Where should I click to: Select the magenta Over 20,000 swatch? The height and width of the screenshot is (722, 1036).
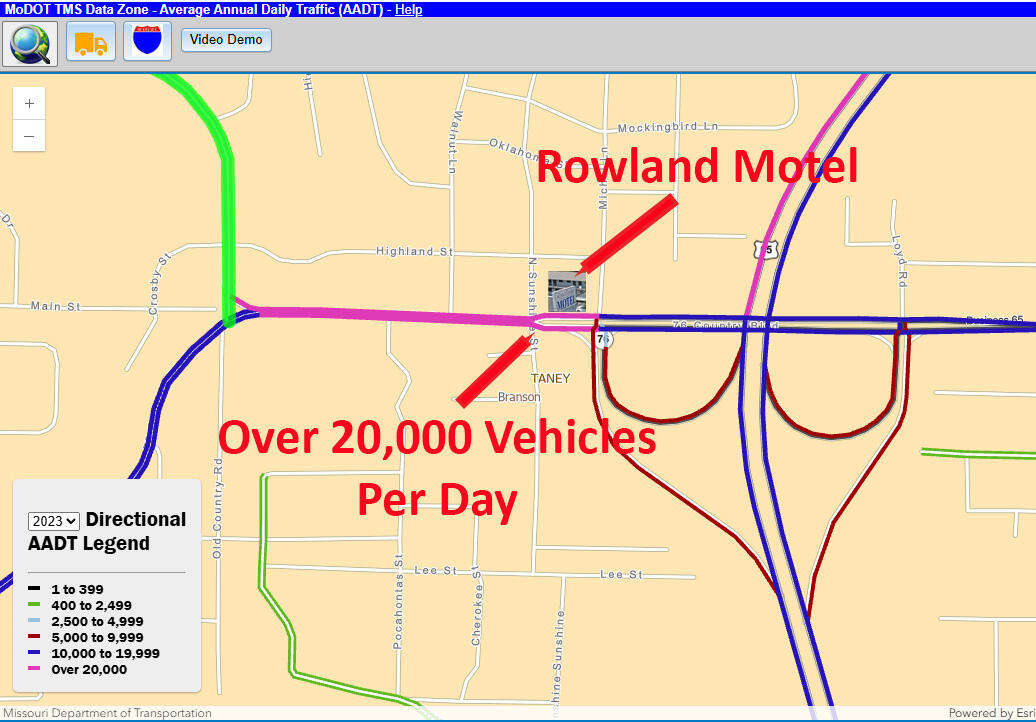tap(34, 668)
